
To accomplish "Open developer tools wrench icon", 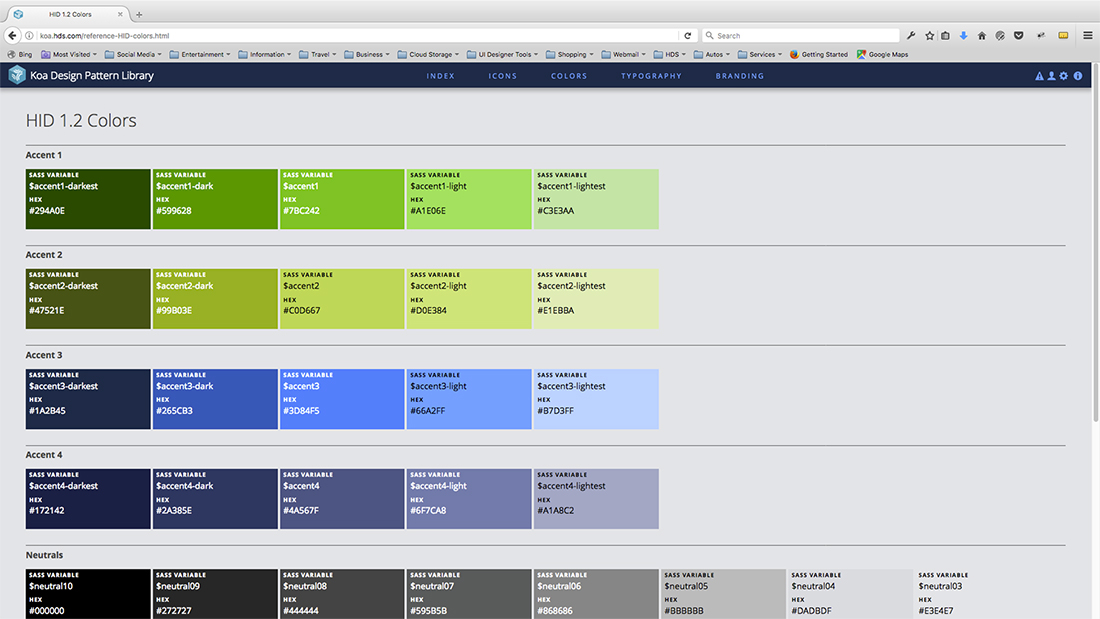I will tap(911, 35).
